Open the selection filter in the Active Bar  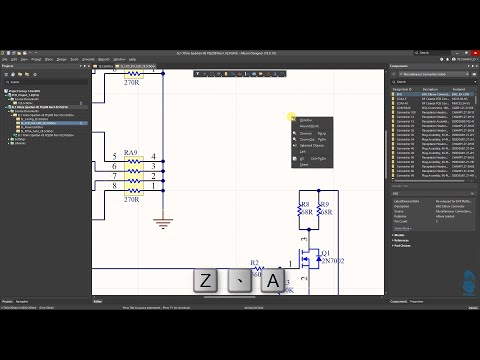pyautogui.click(x=198, y=74)
